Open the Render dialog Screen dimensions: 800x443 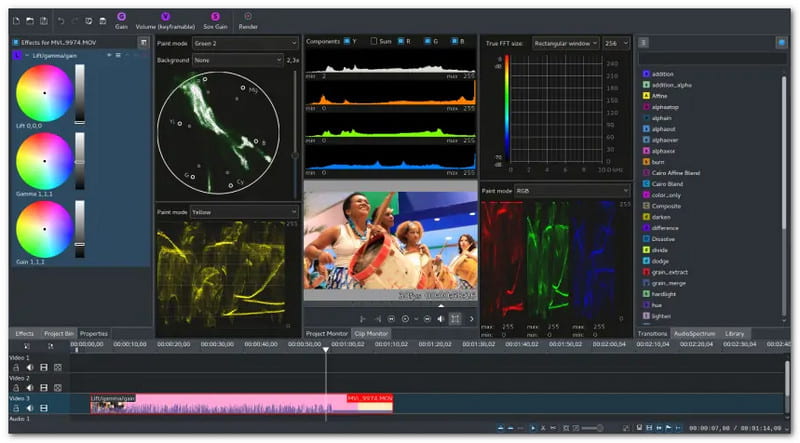pos(248,21)
